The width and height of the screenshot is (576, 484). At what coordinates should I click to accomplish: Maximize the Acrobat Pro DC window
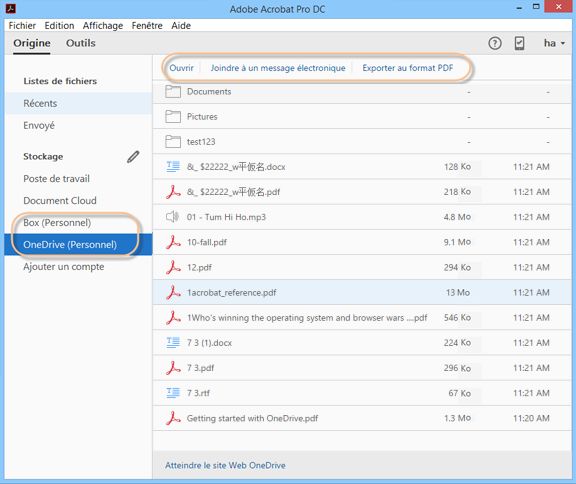[536, 7]
